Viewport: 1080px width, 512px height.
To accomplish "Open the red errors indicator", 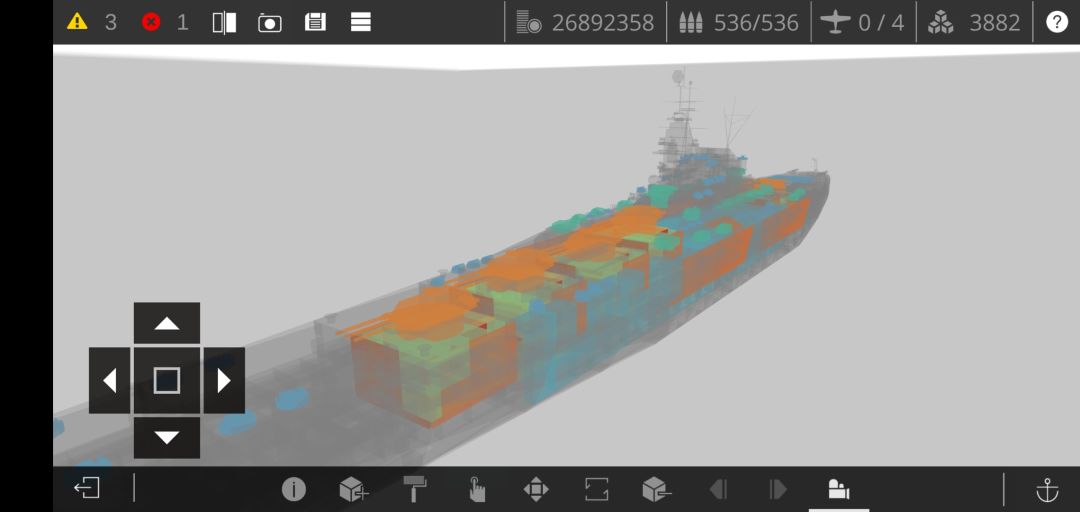I will point(151,22).
